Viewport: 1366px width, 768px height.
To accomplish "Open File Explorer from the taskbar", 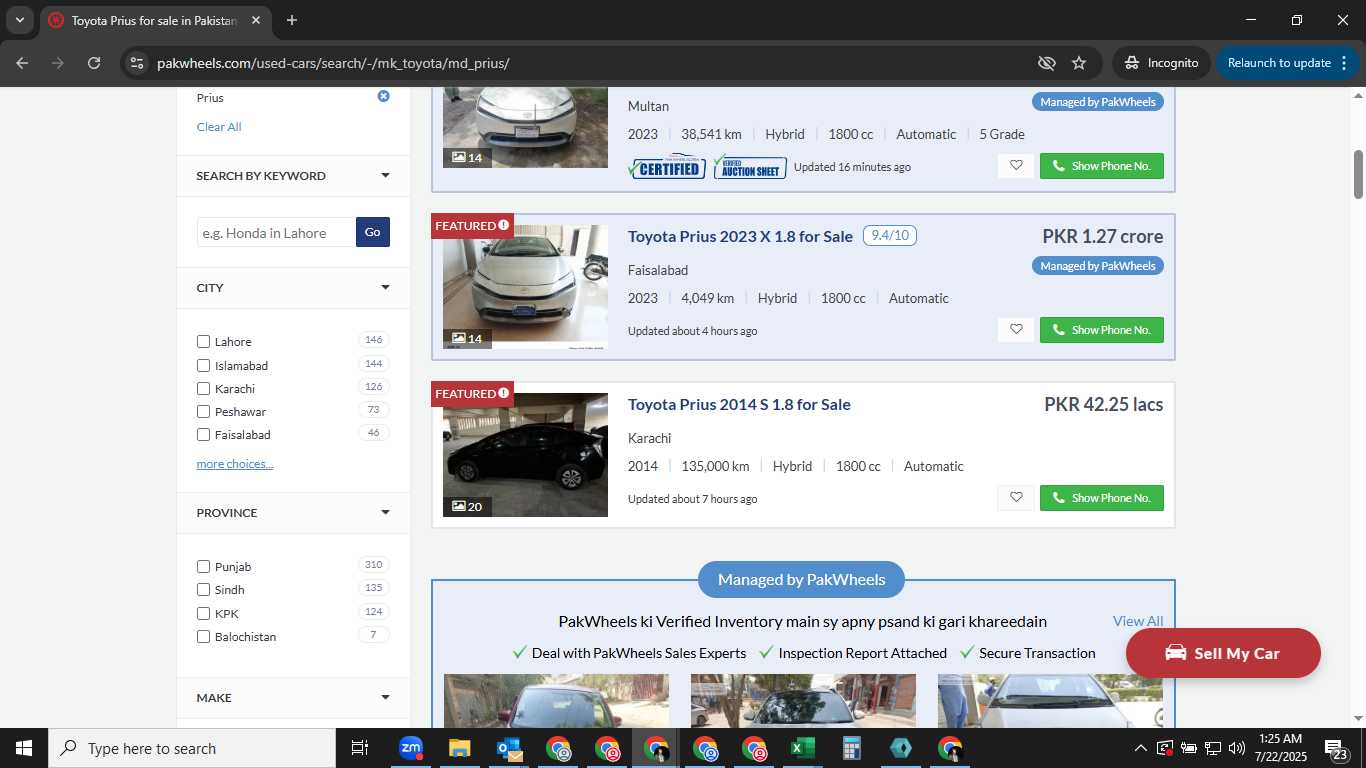I will 459,748.
